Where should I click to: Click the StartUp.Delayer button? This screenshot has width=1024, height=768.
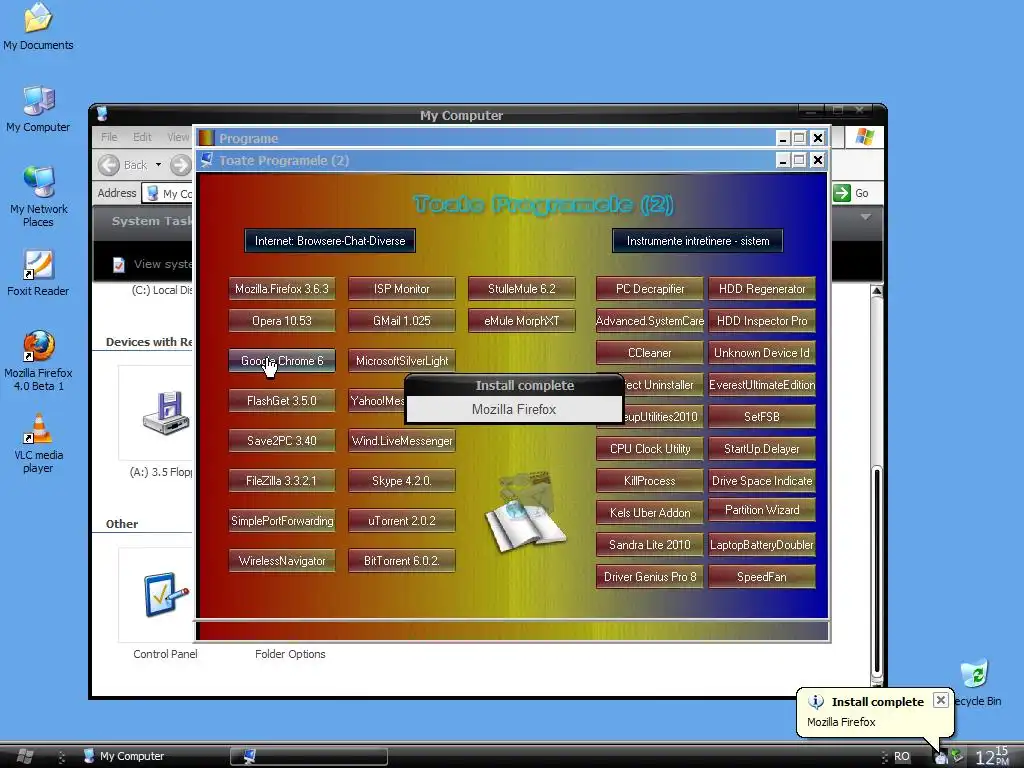762,449
